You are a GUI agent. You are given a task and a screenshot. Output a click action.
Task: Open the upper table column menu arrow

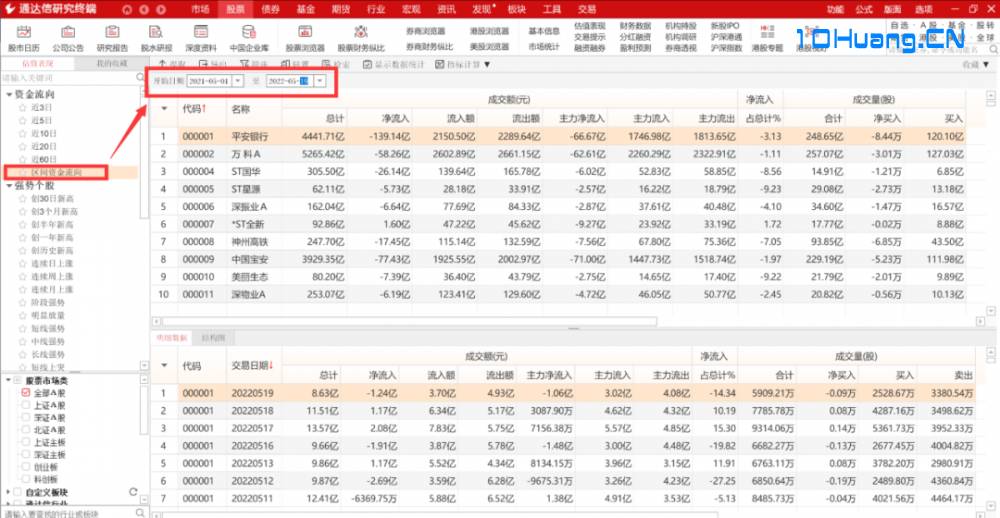point(165,108)
